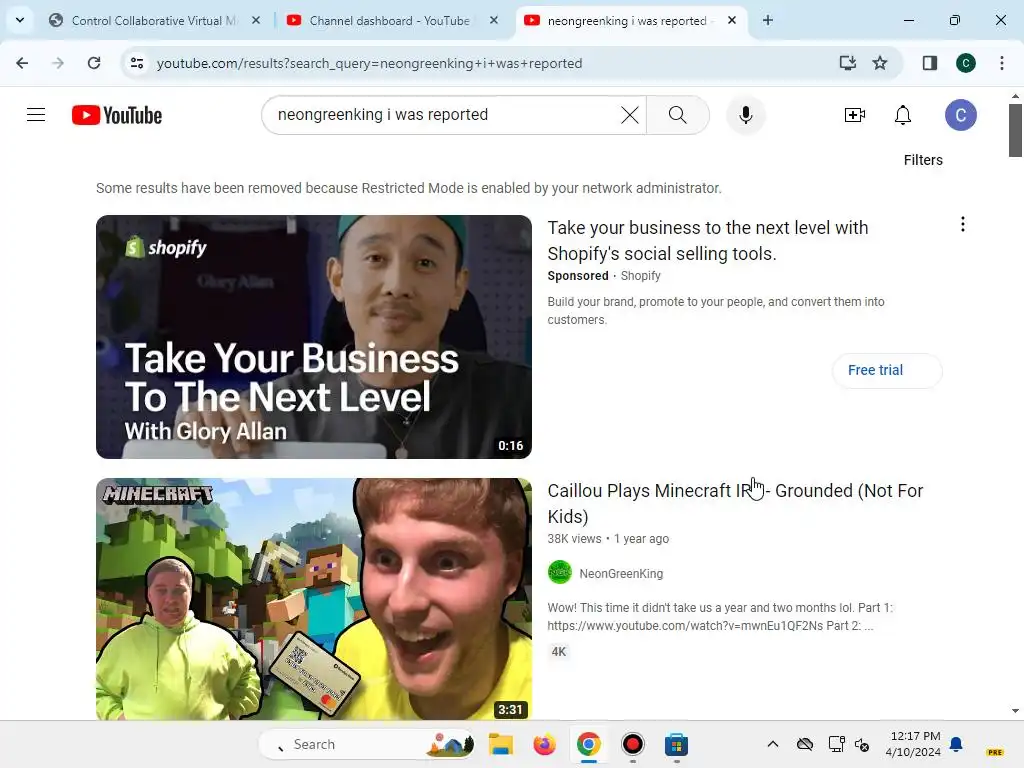
Task: Open Microsoft Store from taskbar
Action: click(676, 744)
